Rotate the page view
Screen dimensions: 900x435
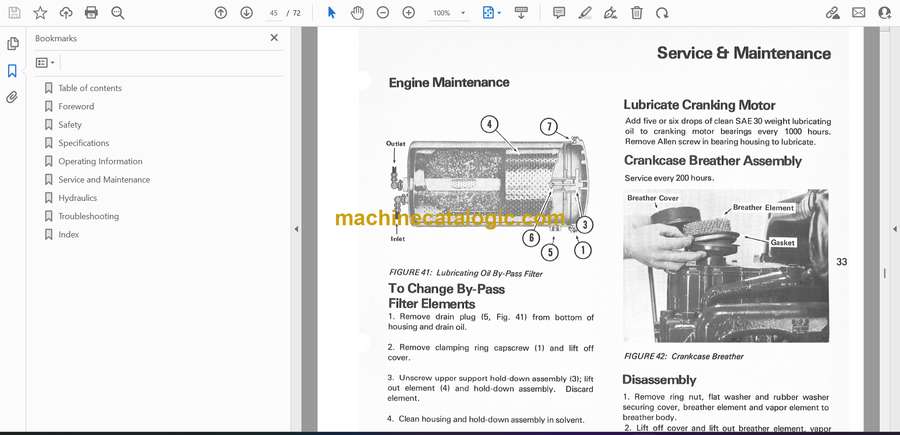(662, 13)
